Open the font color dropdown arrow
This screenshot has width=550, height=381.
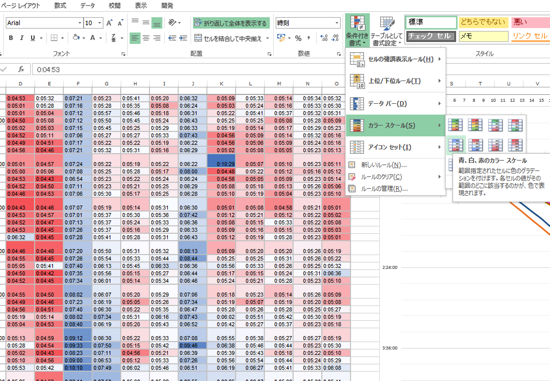100,38
